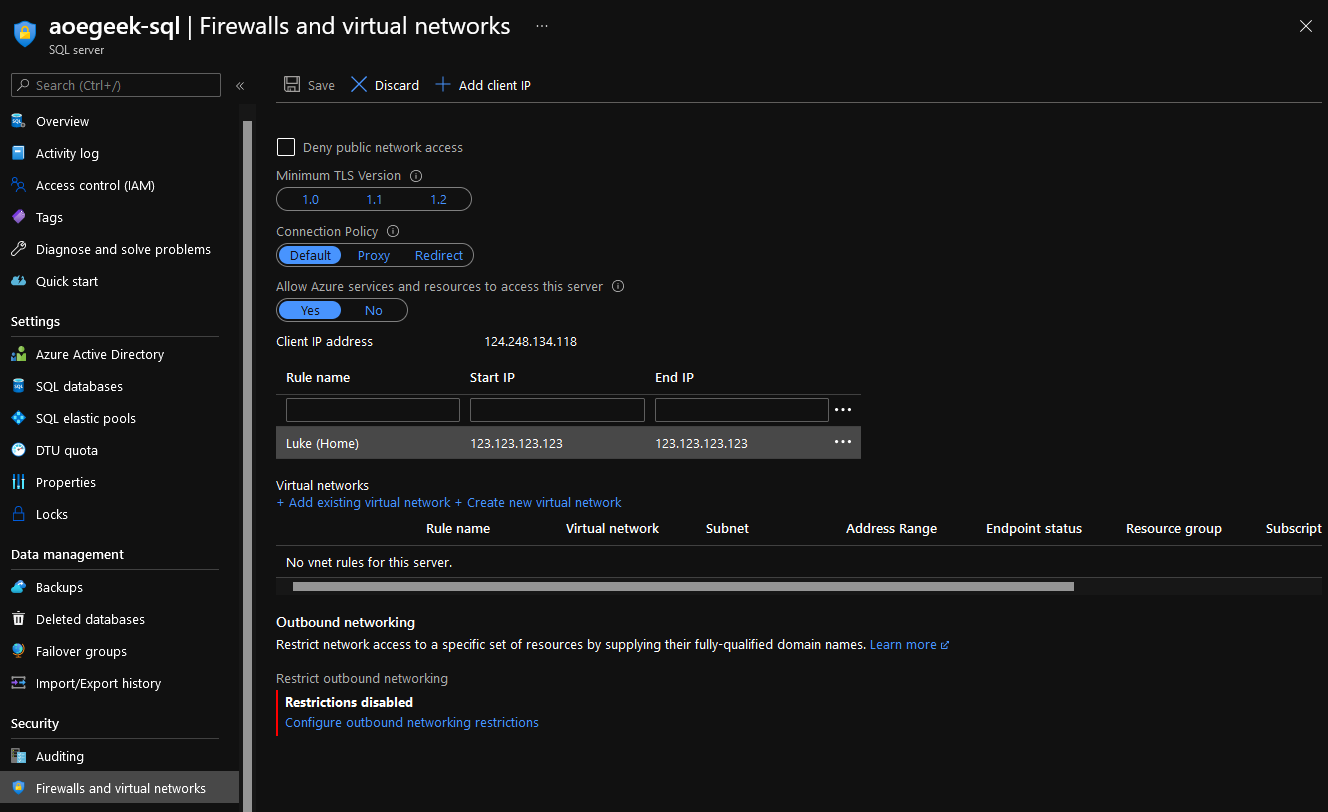Click the Add client IP plus icon
Image resolution: width=1328 pixels, height=812 pixels.
click(443, 85)
